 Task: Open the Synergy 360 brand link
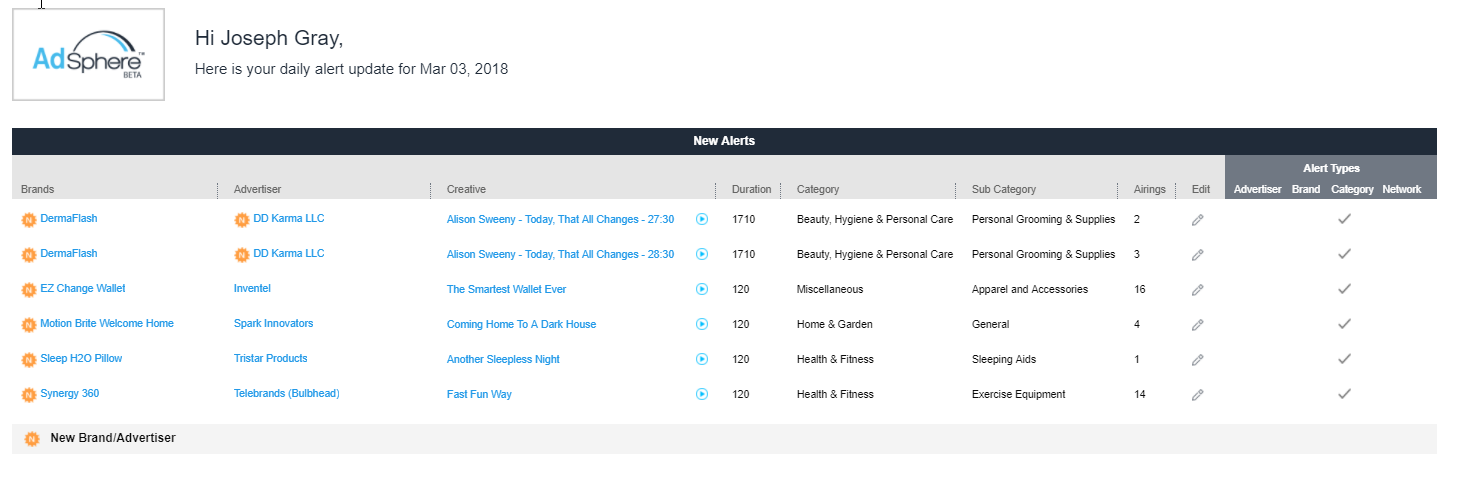[x=70, y=394]
